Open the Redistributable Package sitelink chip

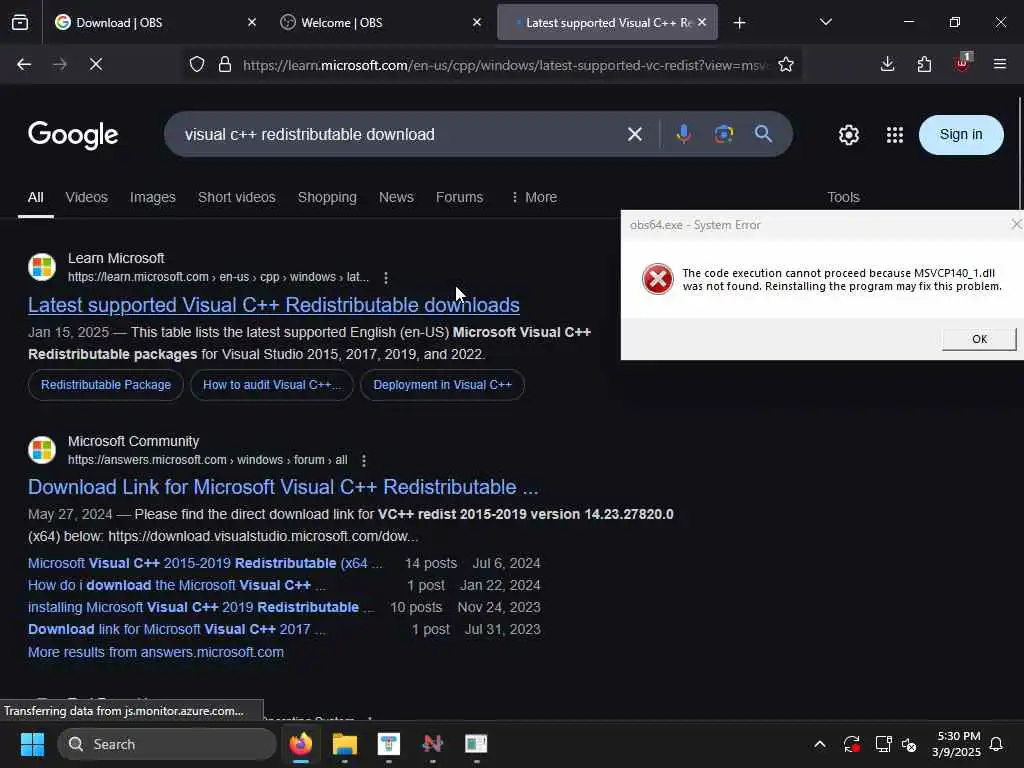coord(106,385)
